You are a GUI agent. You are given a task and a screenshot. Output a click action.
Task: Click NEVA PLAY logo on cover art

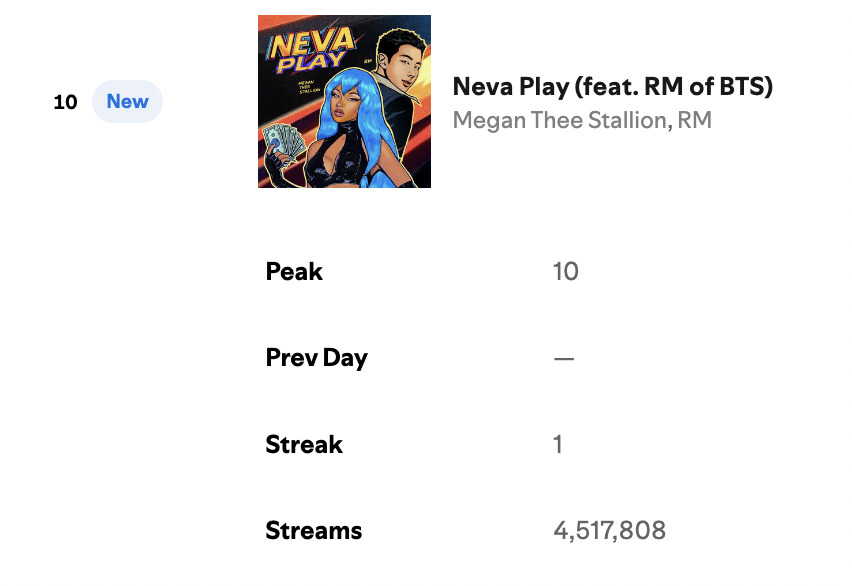[310, 50]
